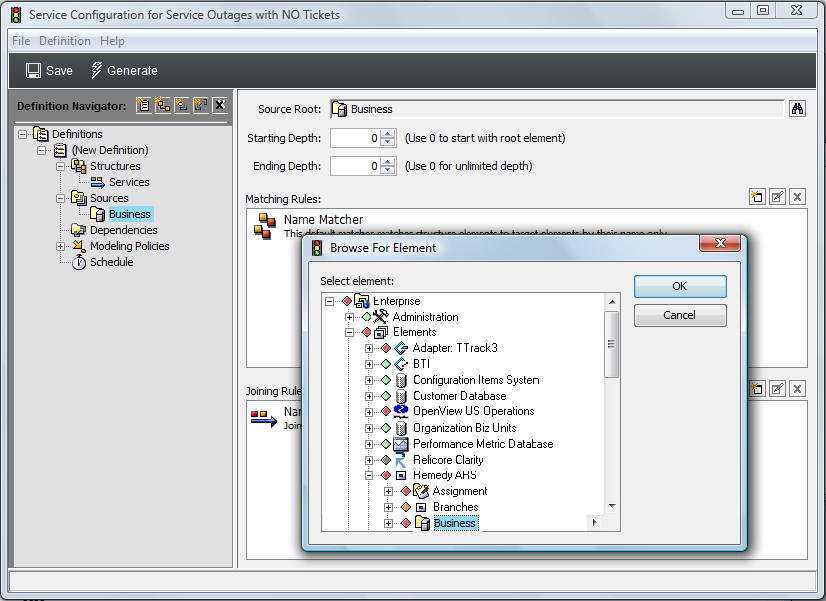Viewport: 826px width, 601px height.
Task: Close the Browse For Element dialog
Action: coord(720,243)
